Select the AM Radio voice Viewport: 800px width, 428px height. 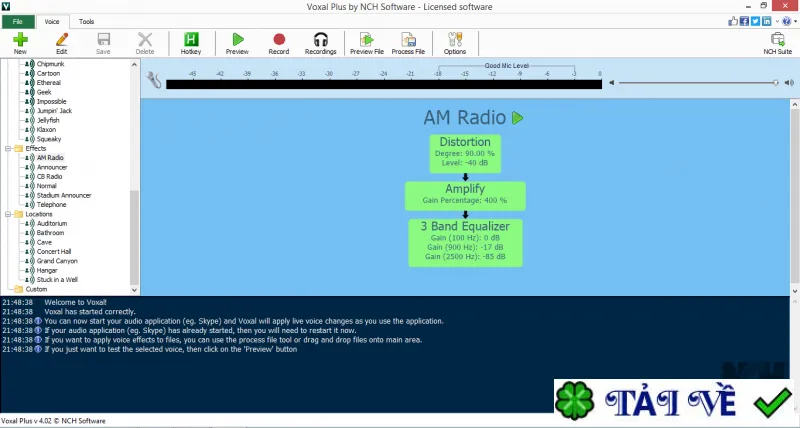(50, 158)
